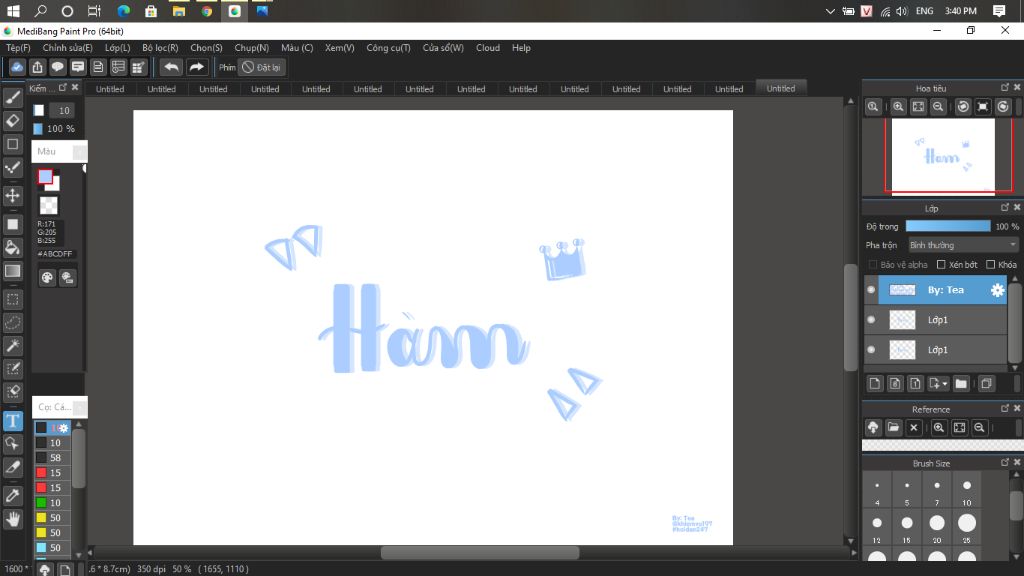Image resolution: width=1024 pixels, height=576 pixels.
Task: Open the Pha trộn blend mode dropdown
Action: (x=963, y=245)
